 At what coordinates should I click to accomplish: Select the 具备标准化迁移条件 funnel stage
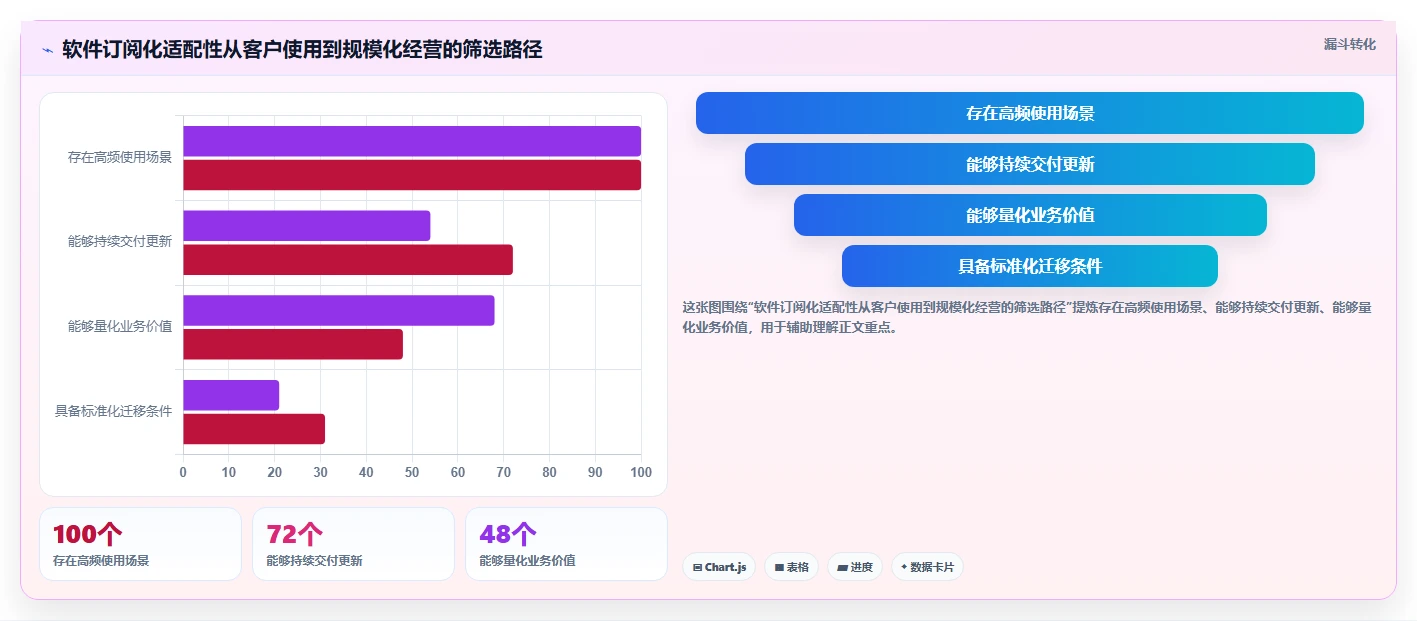click(1030, 266)
